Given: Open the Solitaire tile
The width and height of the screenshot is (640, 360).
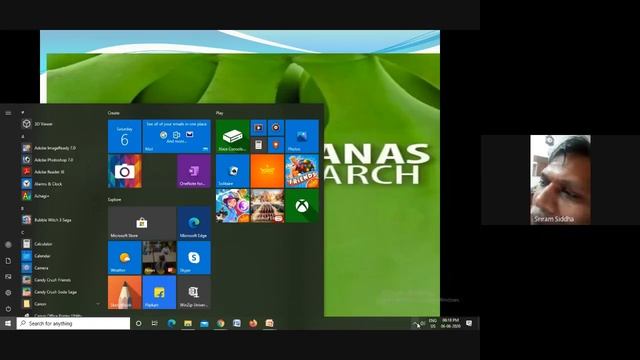Looking at the screenshot, I should 233,171.
